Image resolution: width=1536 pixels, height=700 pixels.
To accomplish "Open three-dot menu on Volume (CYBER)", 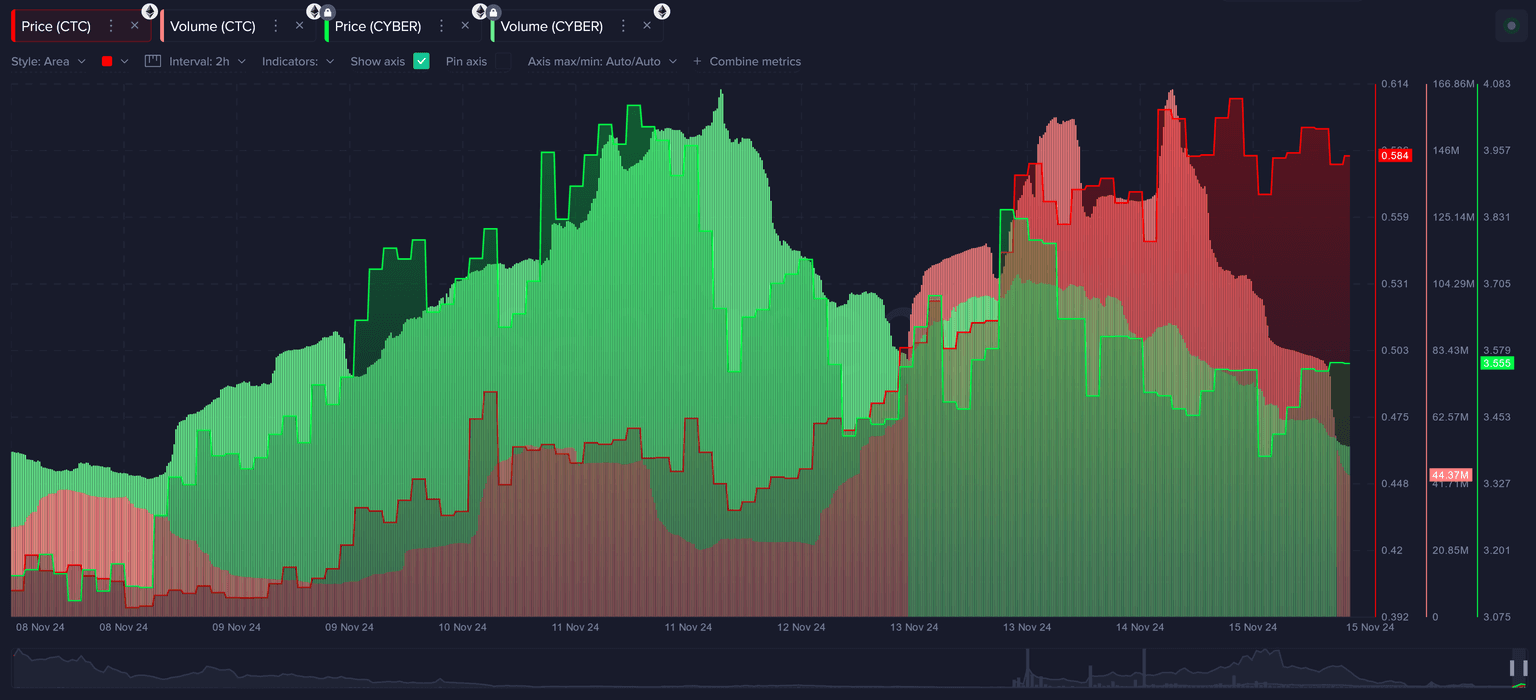I will pos(623,26).
